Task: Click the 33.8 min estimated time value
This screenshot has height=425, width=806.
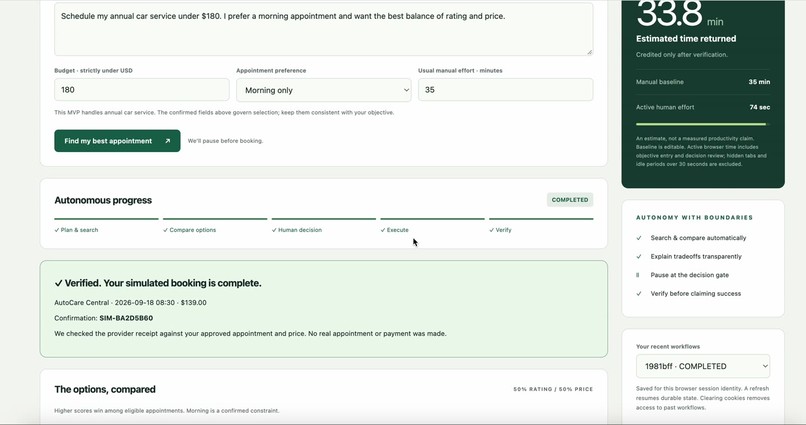Action: tap(680, 14)
